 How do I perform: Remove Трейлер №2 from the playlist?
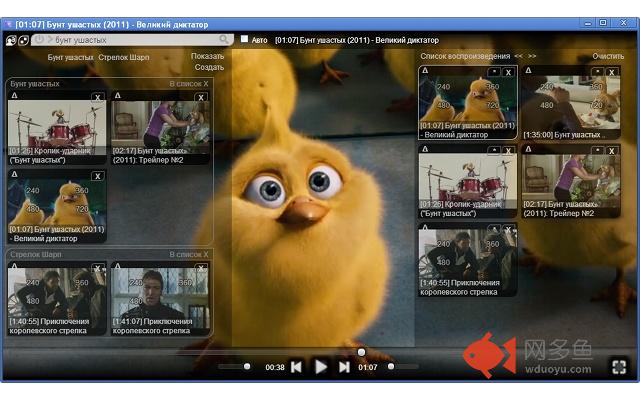coord(611,151)
